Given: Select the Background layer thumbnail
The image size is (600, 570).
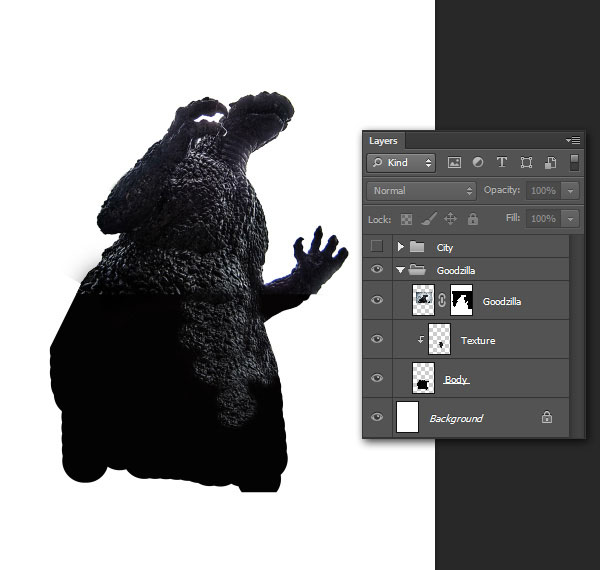Looking at the screenshot, I should [407, 417].
